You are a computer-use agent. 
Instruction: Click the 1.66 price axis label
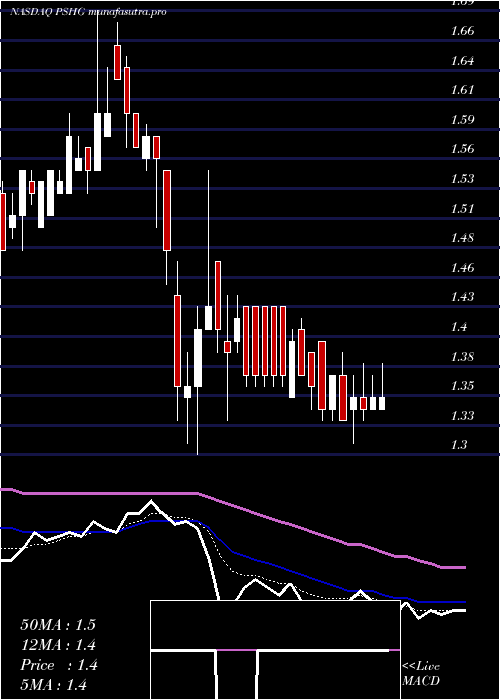tap(462, 31)
